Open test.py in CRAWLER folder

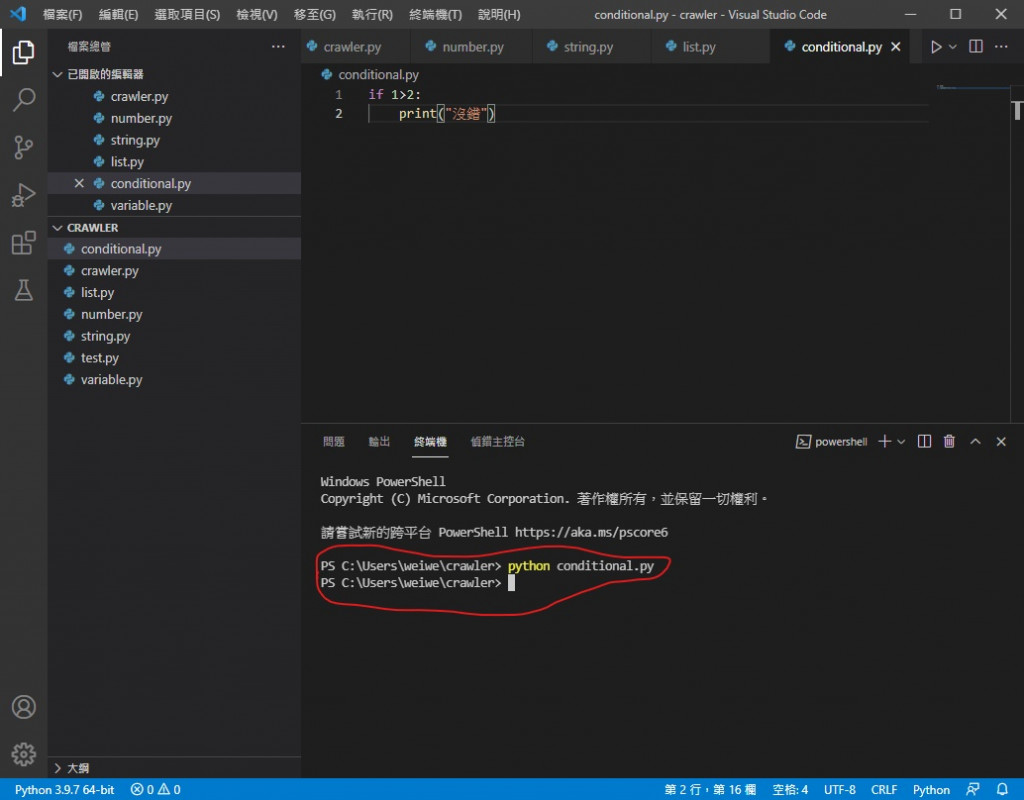(x=174, y=358)
